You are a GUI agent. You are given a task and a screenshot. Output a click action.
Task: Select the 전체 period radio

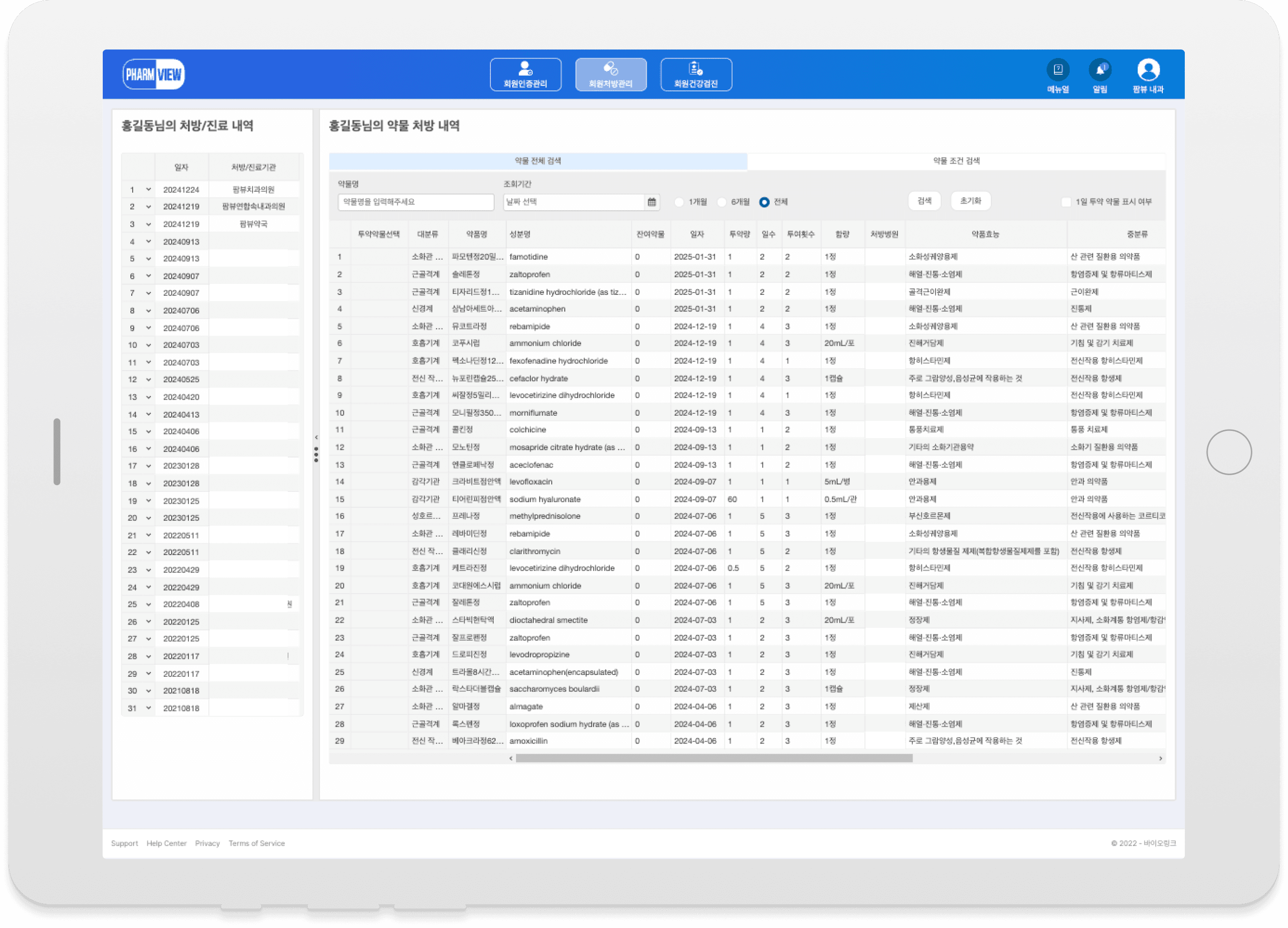(x=764, y=202)
